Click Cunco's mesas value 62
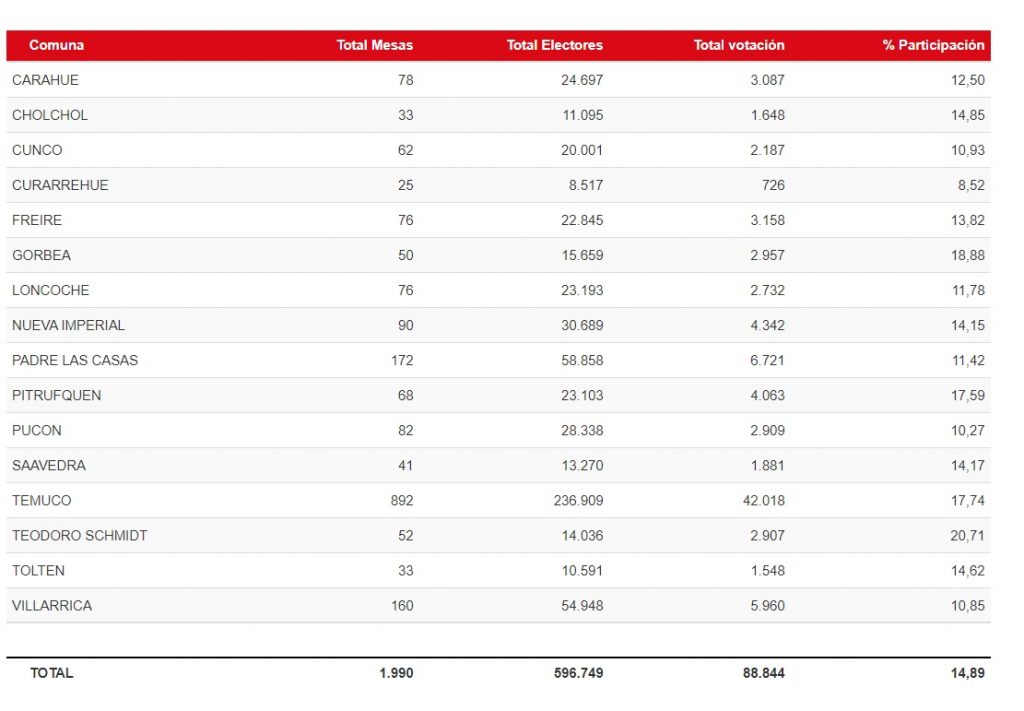 [406, 150]
